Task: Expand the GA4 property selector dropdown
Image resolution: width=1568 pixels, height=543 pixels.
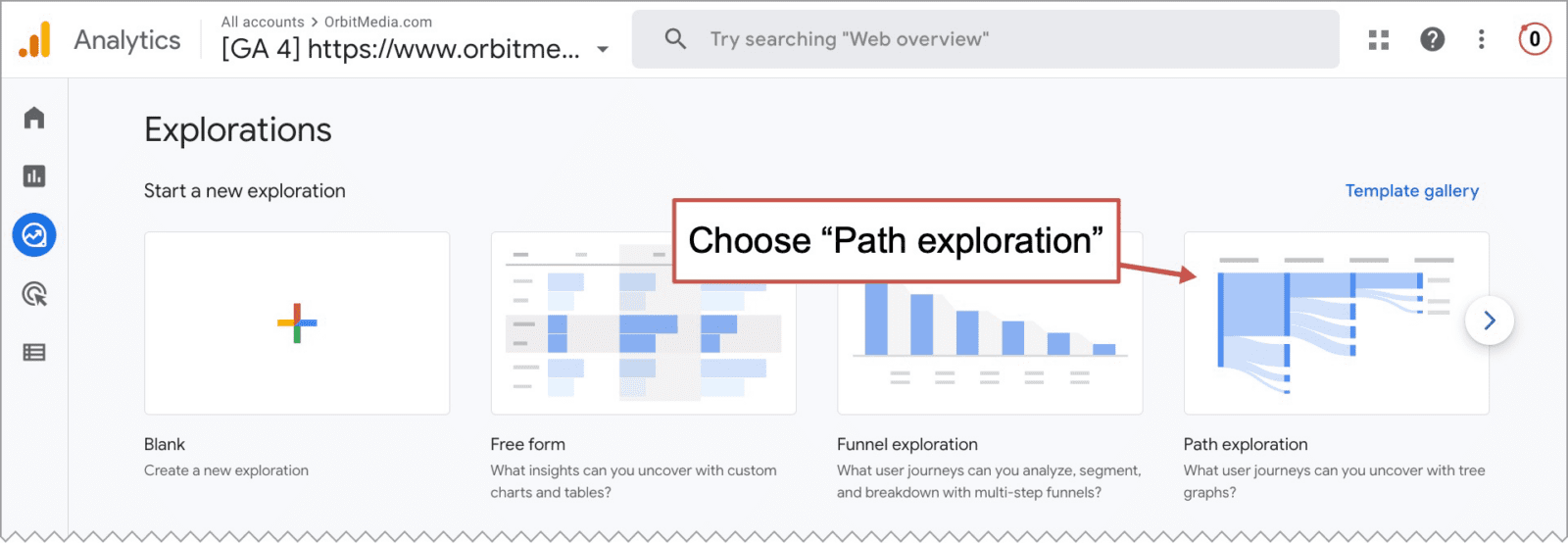Action: point(603,49)
